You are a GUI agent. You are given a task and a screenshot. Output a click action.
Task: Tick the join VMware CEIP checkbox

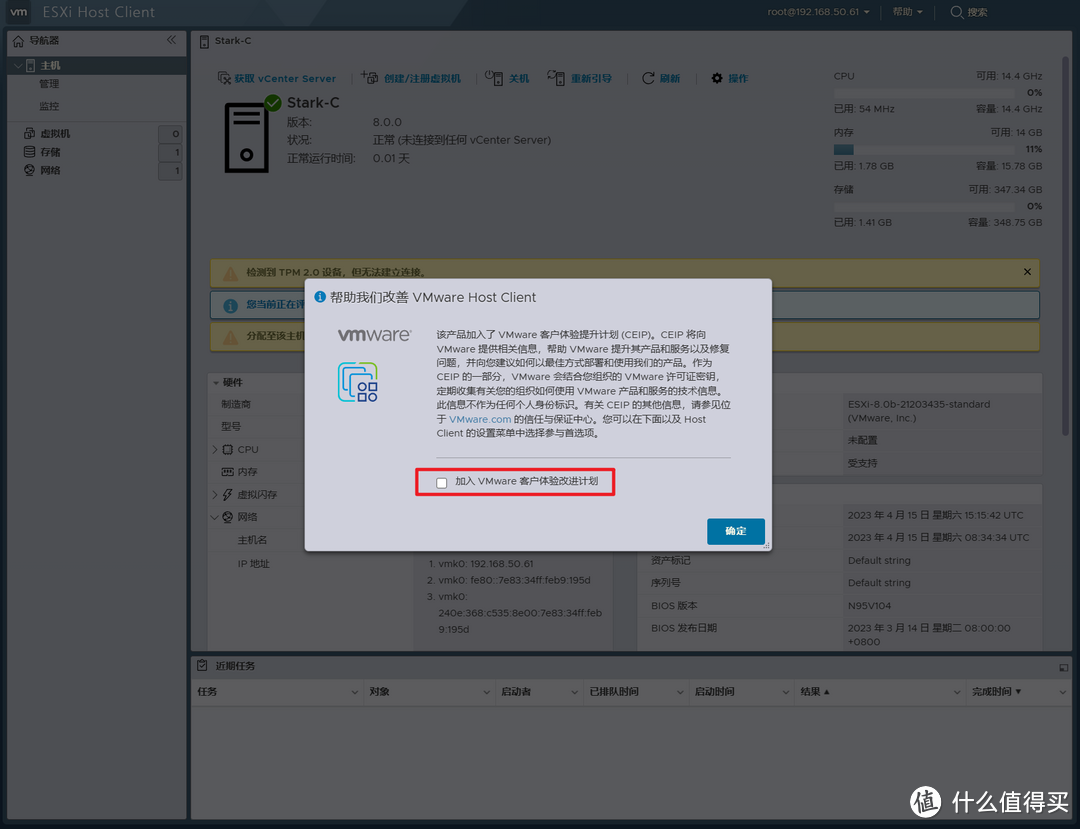click(442, 483)
